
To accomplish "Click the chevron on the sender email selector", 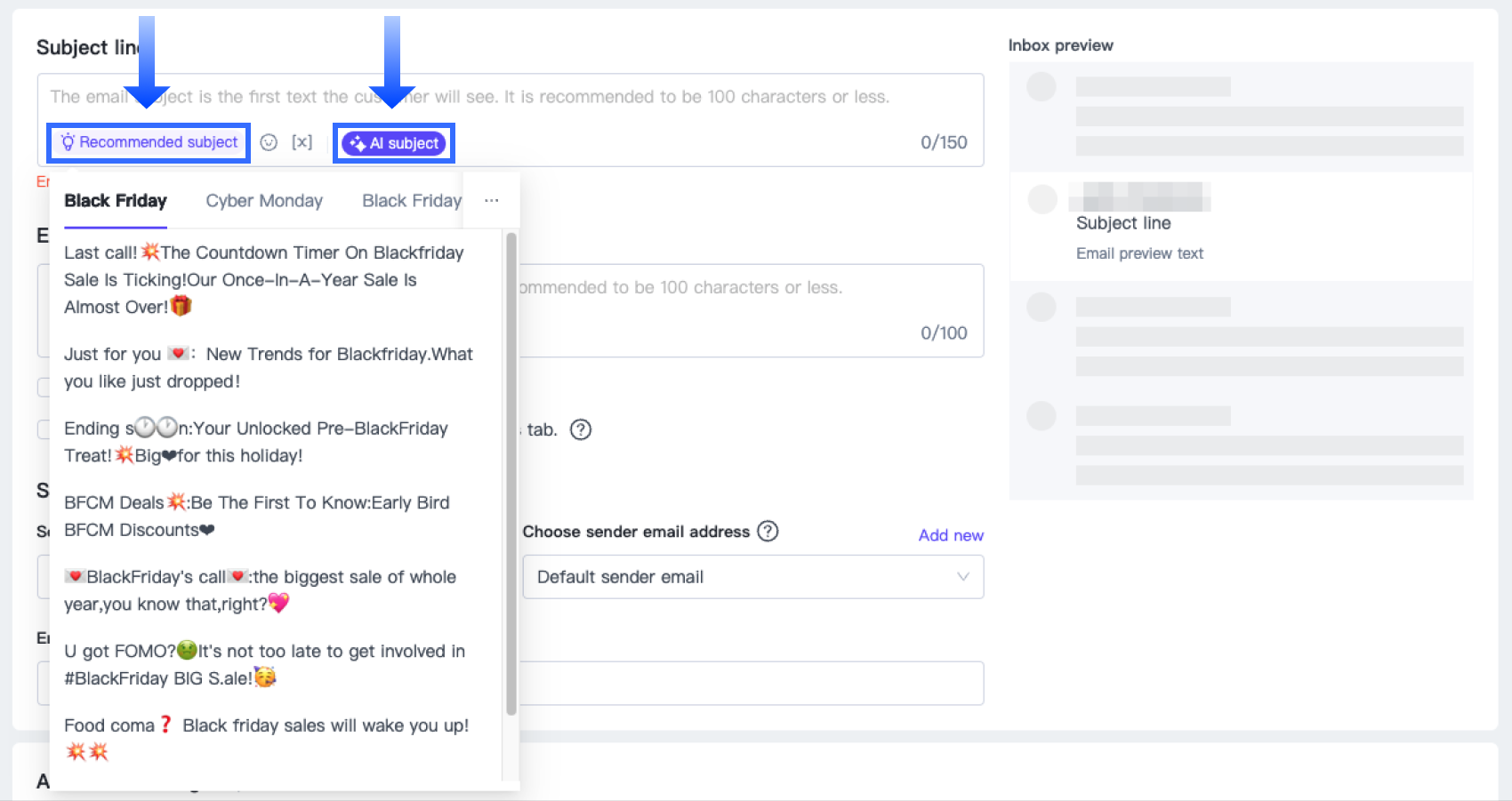I will (x=962, y=577).
